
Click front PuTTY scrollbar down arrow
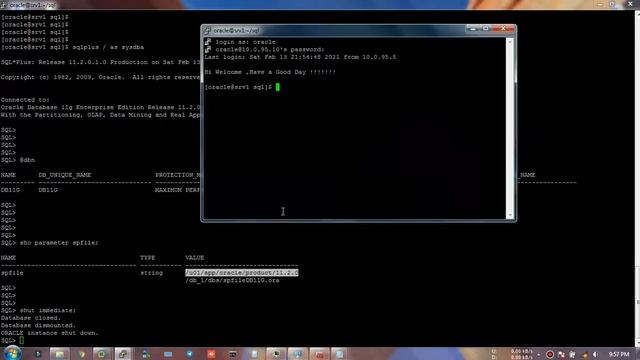click(x=510, y=215)
